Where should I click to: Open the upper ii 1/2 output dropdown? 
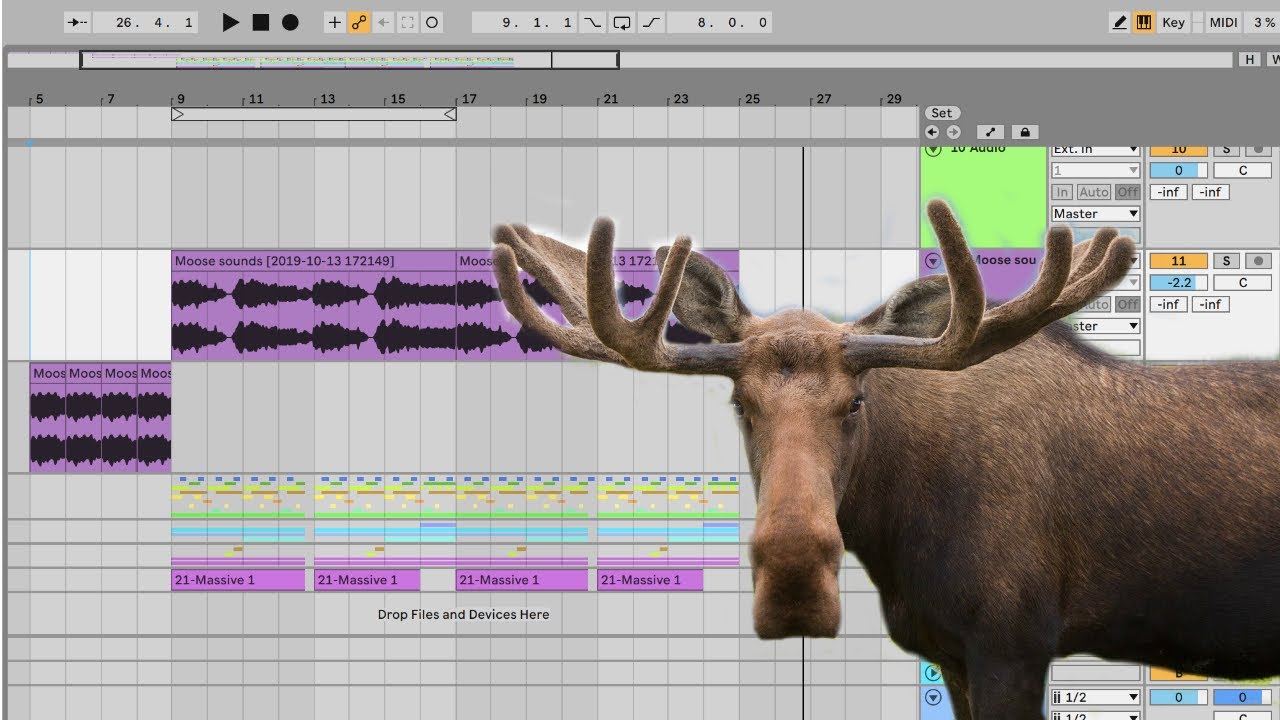click(x=1096, y=697)
